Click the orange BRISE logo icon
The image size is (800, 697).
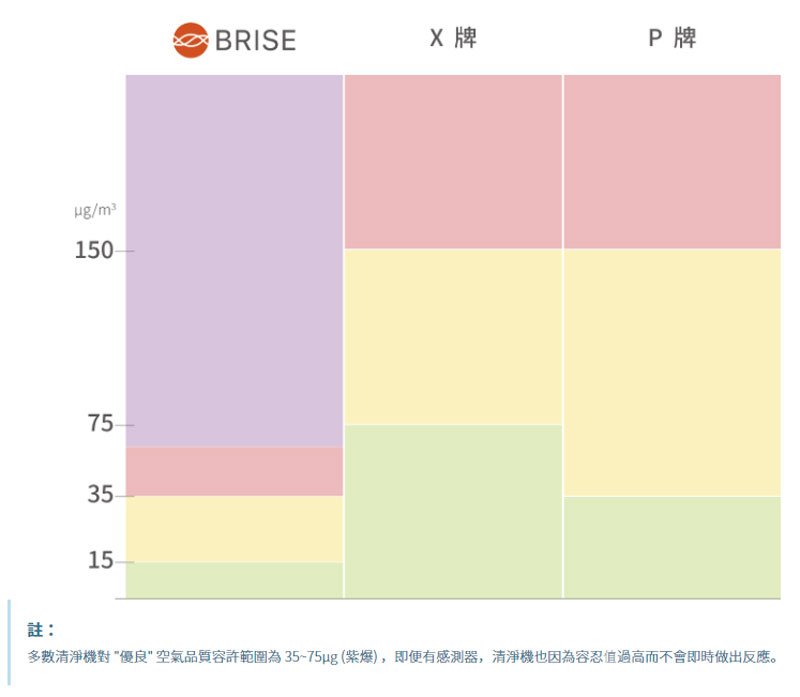tap(190, 40)
